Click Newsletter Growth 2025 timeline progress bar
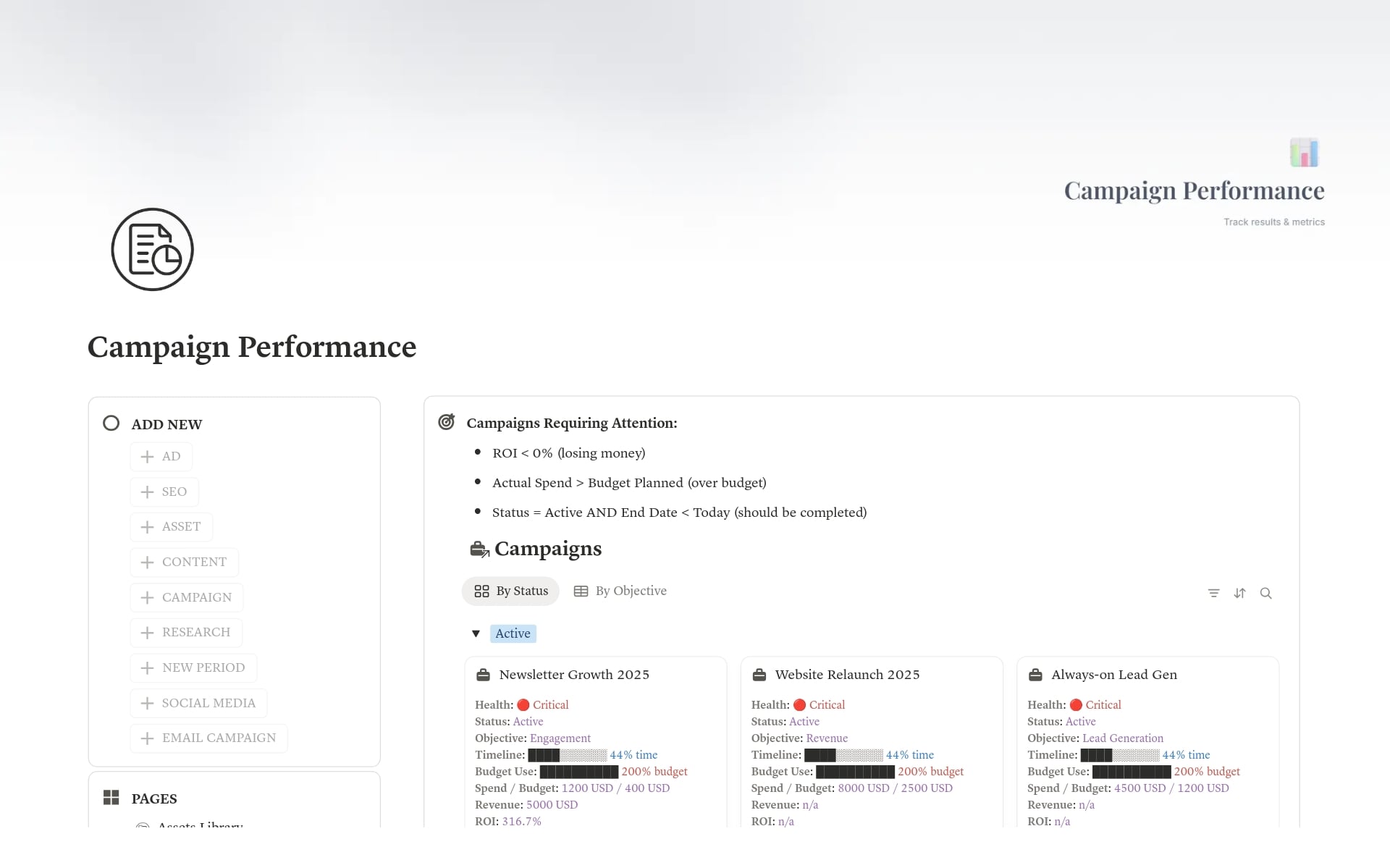Viewport: 1390px width, 868px height. click(568, 755)
